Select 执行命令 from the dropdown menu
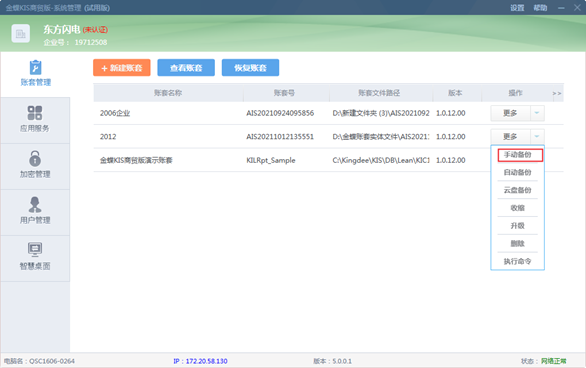586x368 pixels. (517, 261)
